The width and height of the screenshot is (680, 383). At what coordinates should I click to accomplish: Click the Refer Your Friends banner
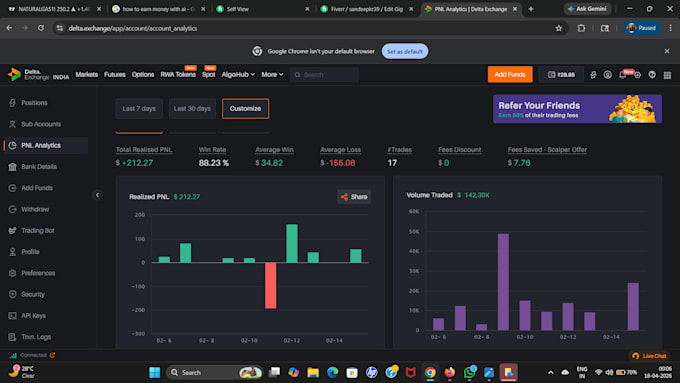click(x=577, y=109)
